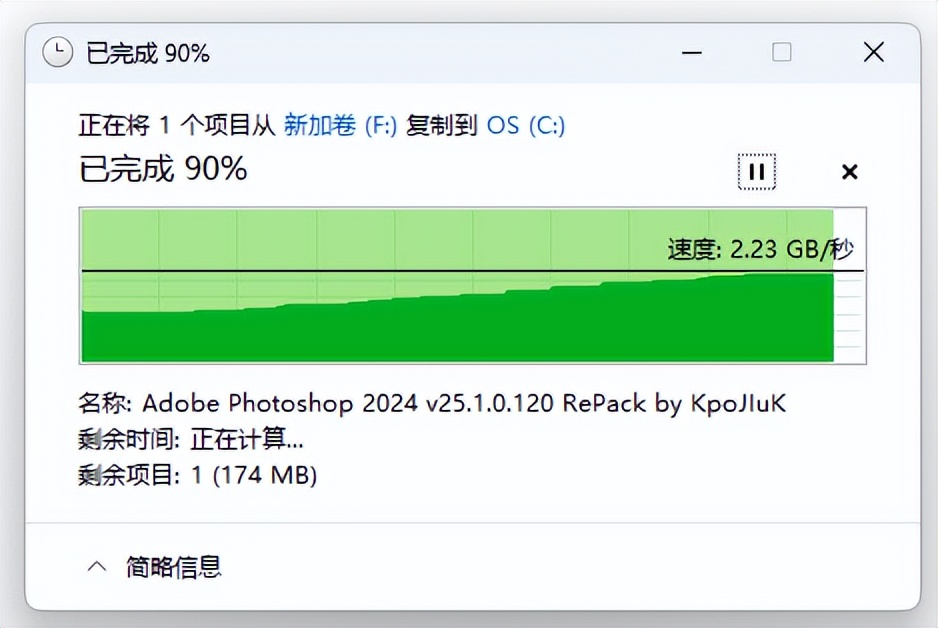Image resolution: width=938 pixels, height=628 pixels.
Task: Open the destination OS (C:) link
Action: (x=526, y=125)
